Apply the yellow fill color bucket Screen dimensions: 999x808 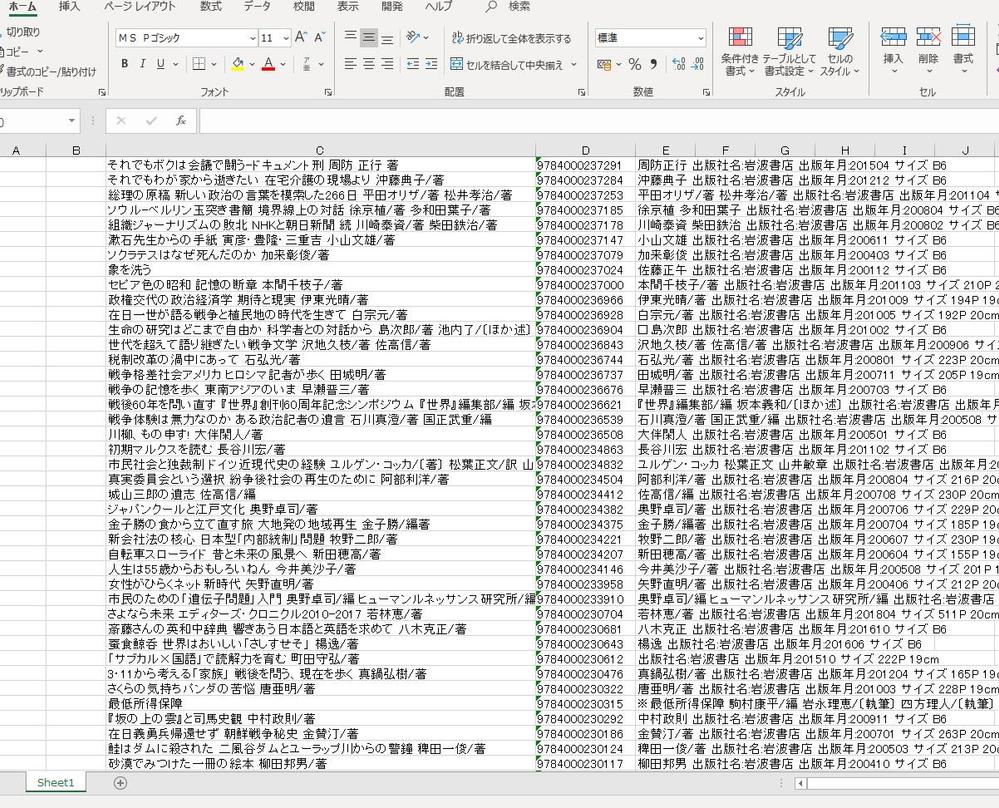(x=238, y=64)
